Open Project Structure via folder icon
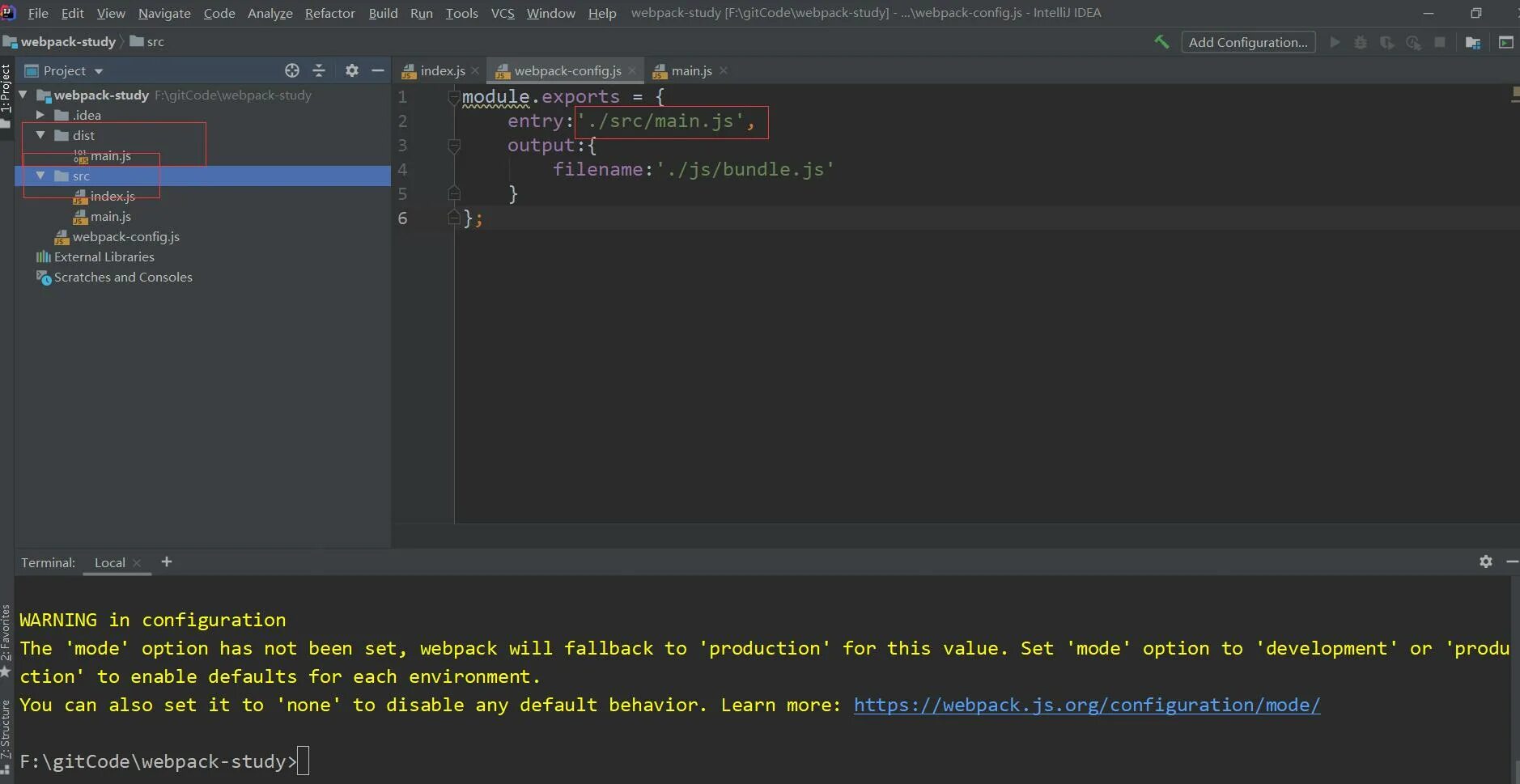The width and height of the screenshot is (1520, 784). (1473, 42)
